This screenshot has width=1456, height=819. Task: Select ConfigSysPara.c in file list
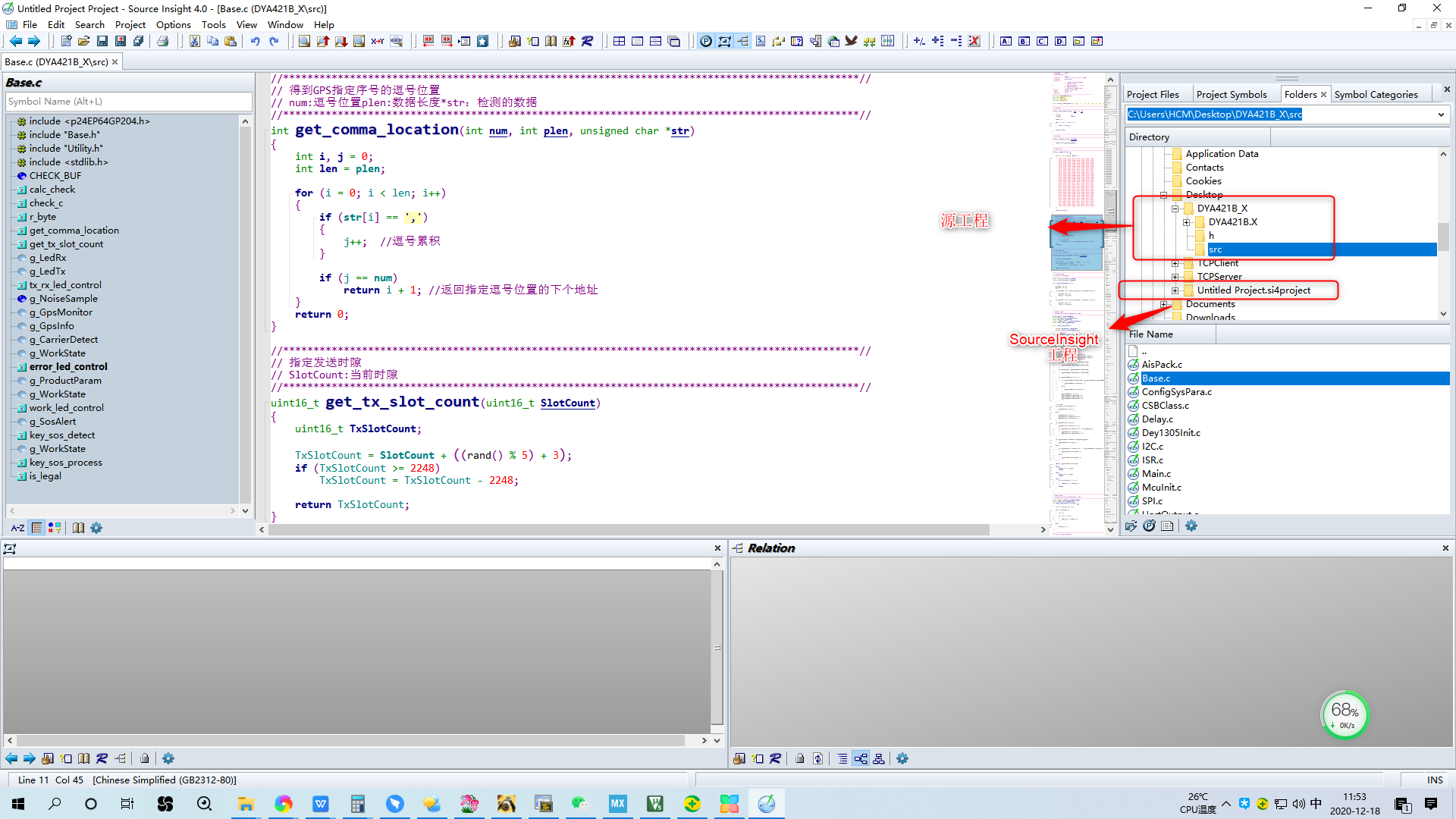click(1176, 392)
